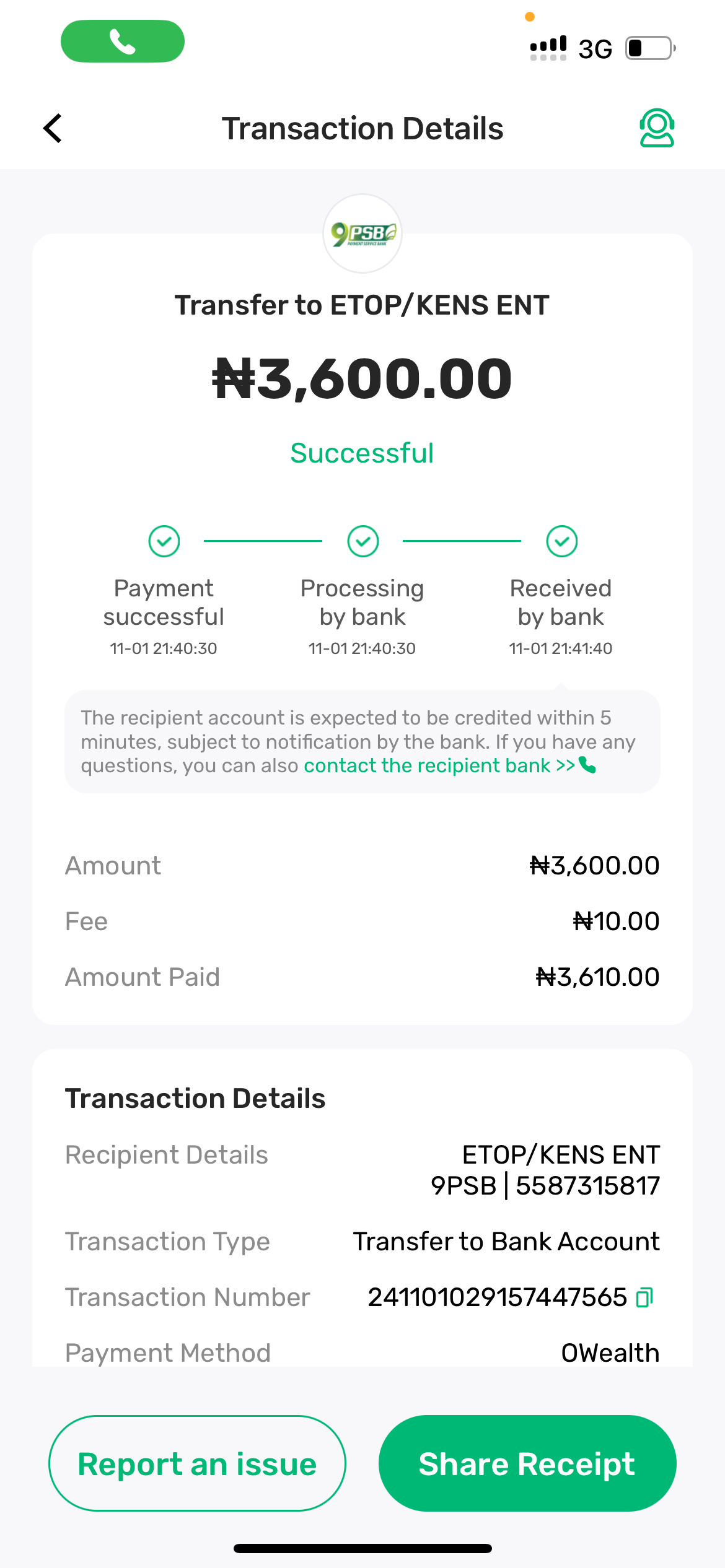Screen dimensions: 725x1568
Task: Select the transaction number 241101029157447565
Action: click(x=497, y=1297)
